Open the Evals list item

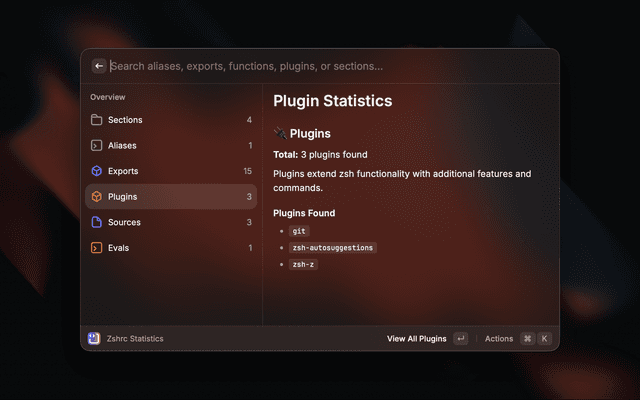(170, 248)
